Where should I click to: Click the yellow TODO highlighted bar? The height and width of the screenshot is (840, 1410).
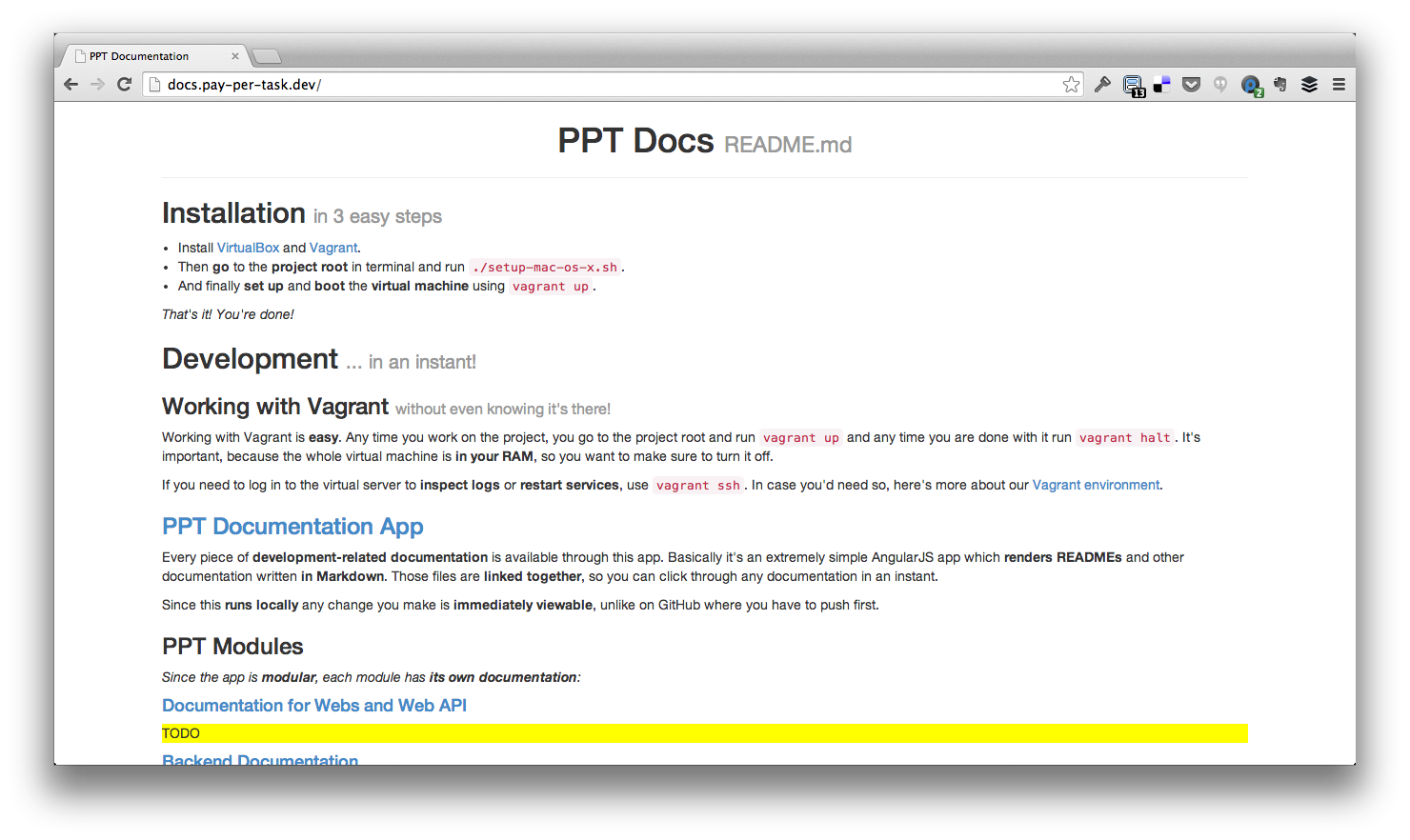pos(704,733)
